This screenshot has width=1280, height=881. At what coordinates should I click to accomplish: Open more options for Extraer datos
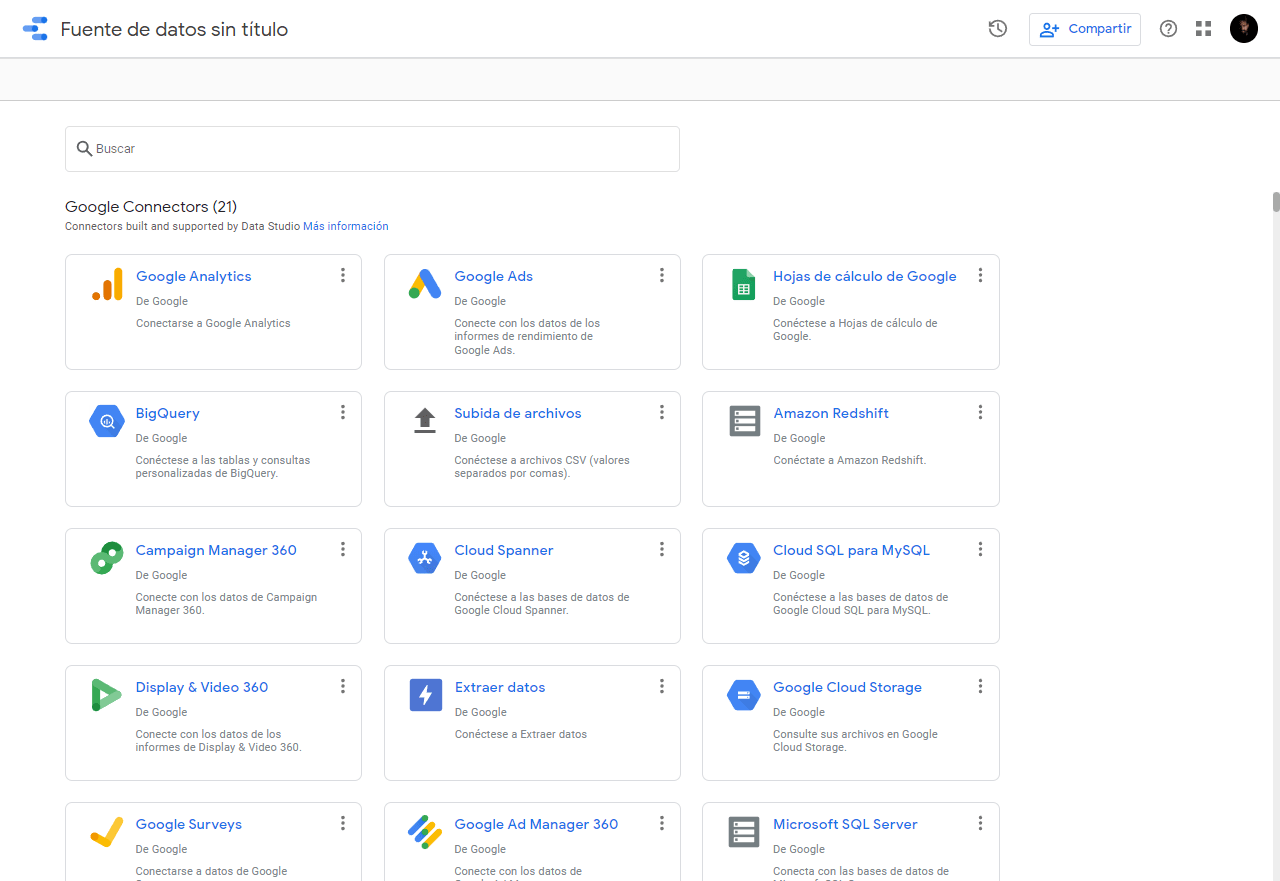point(662,686)
